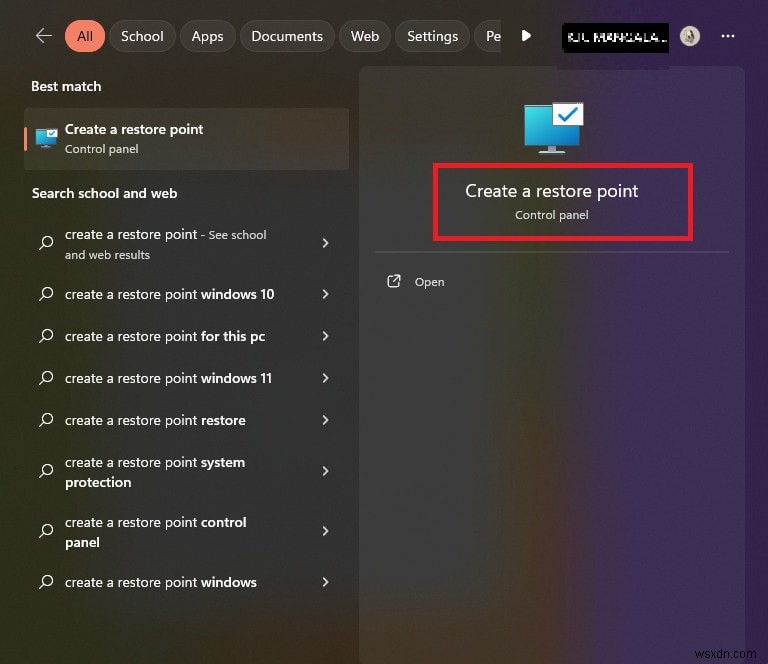Click search icon beside restore point restore
This screenshot has height=664, width=768.
click(46, 420)
